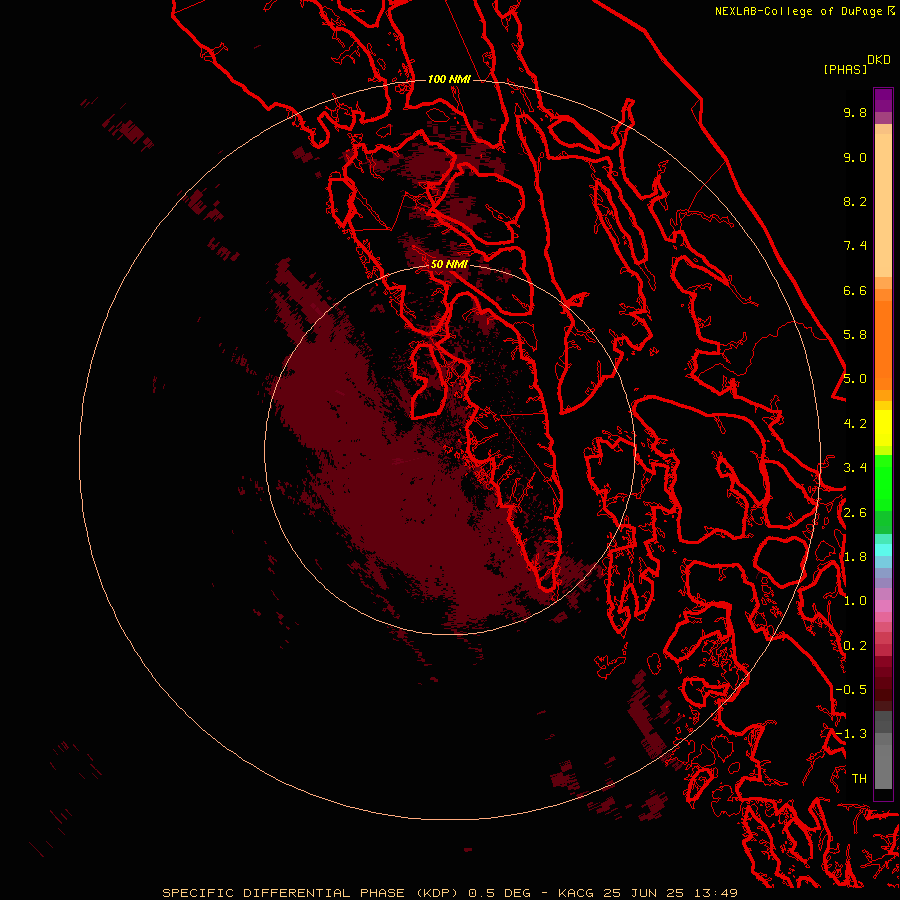Click the cyan color bar segment beside 1.8
This screenshot has height=900, width=900.
(x=883, y=549)
